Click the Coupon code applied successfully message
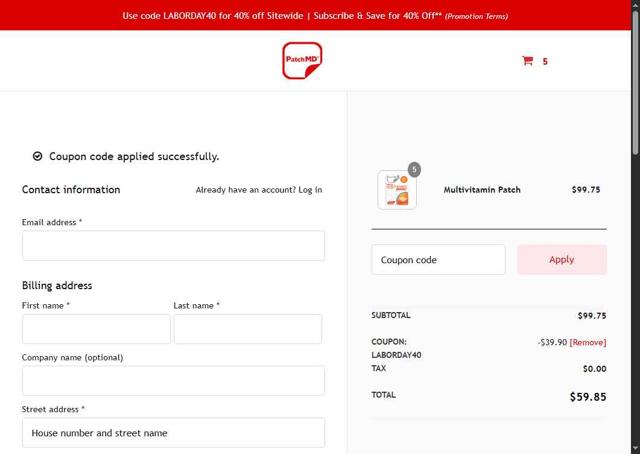Viewport: 640px width, 454px height. coord(134,156)
